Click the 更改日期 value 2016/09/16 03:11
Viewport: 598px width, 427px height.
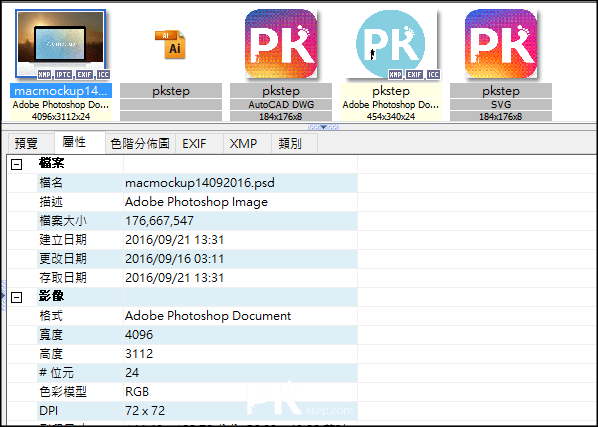[175, 259]
